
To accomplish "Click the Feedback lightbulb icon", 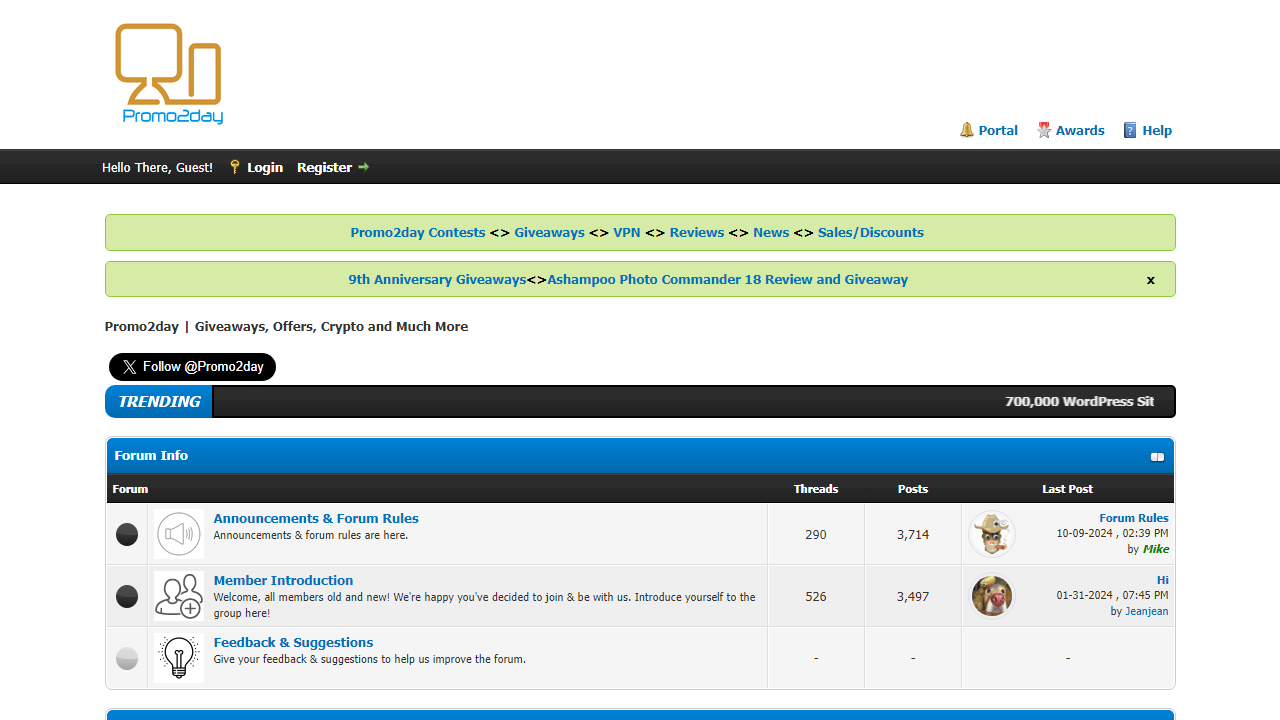I will click(179, 658).
